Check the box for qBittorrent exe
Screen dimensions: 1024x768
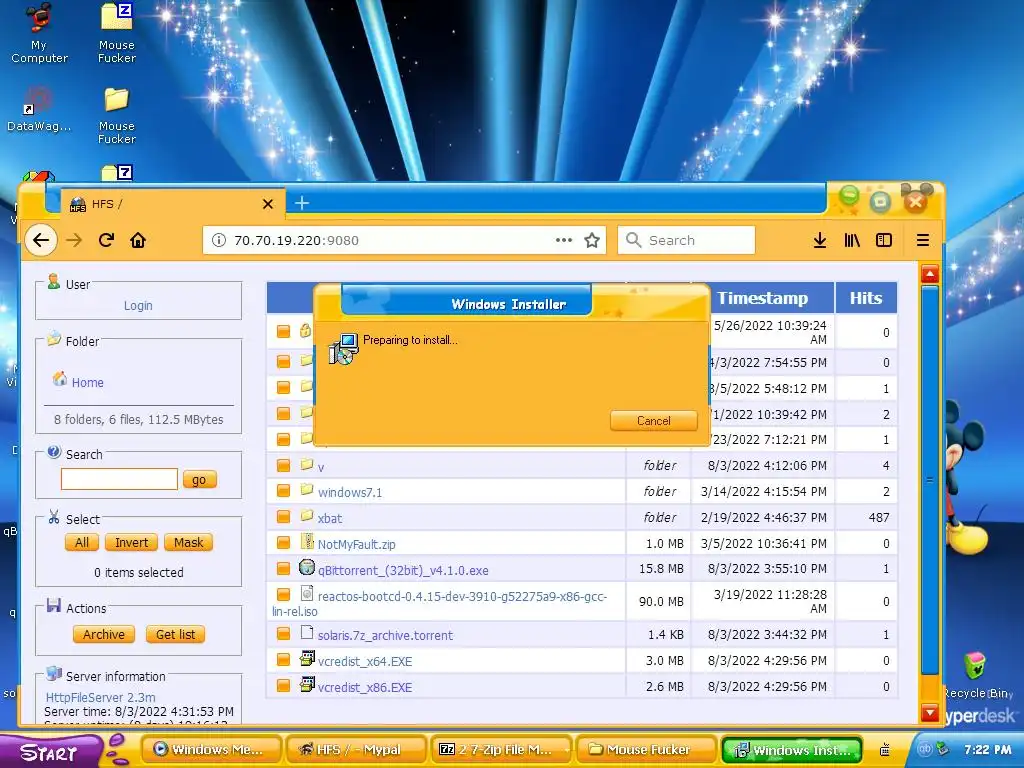283,569
